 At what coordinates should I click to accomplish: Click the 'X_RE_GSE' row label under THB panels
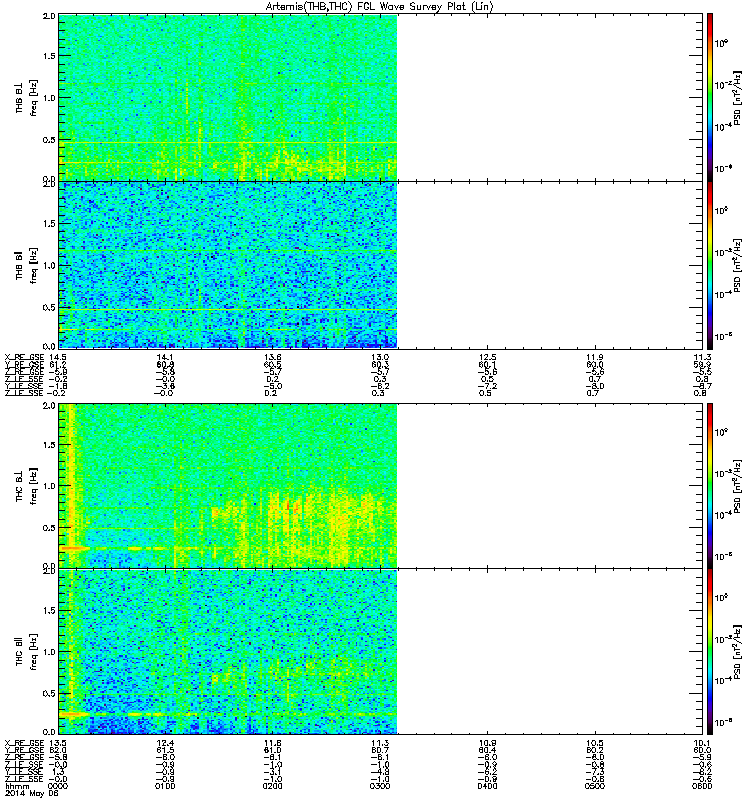click(x=24, y=357)
